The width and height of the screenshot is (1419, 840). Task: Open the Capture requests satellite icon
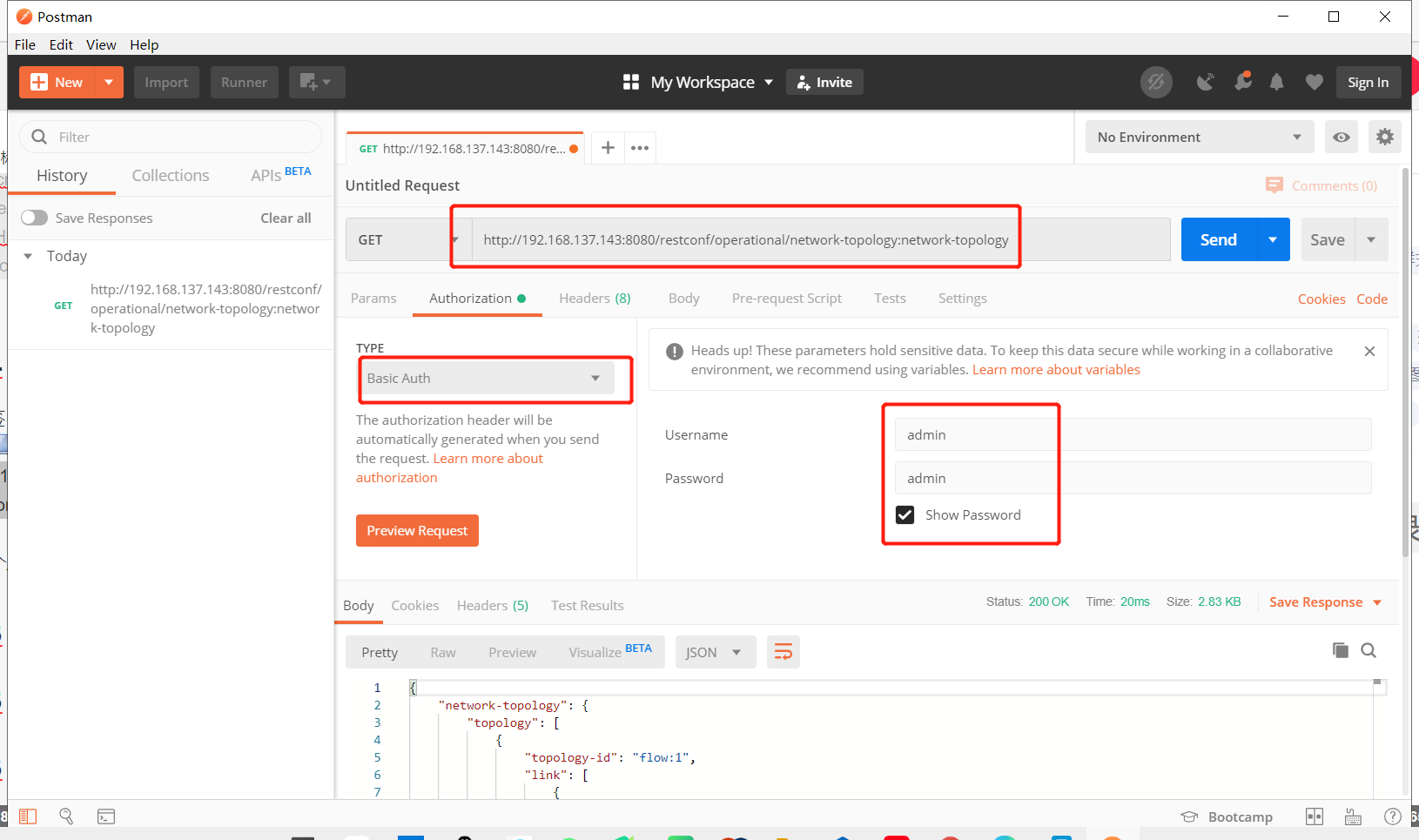click(1206, 82)
